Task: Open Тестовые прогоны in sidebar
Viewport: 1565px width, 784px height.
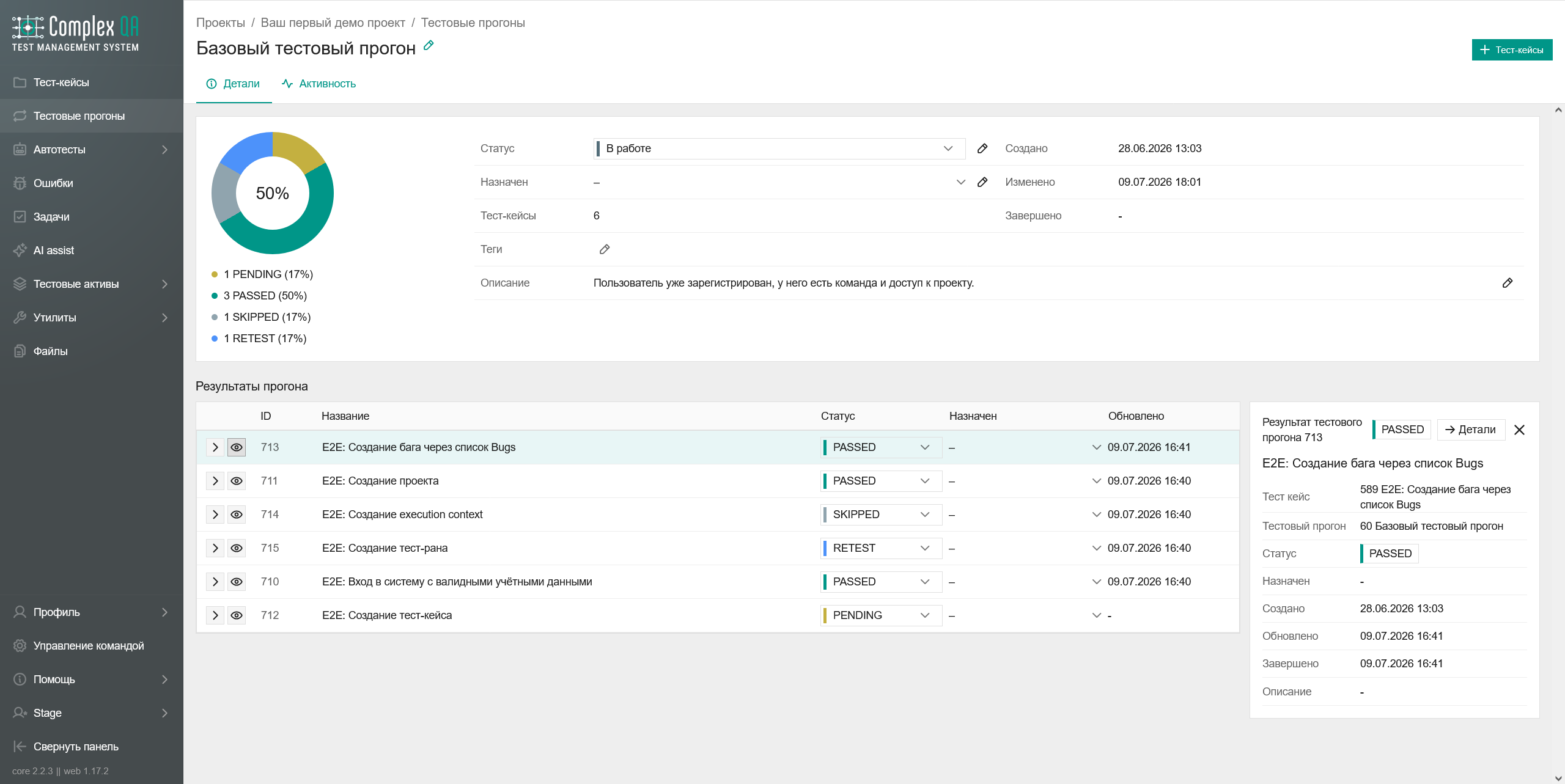Action: [x=92, y=116]
